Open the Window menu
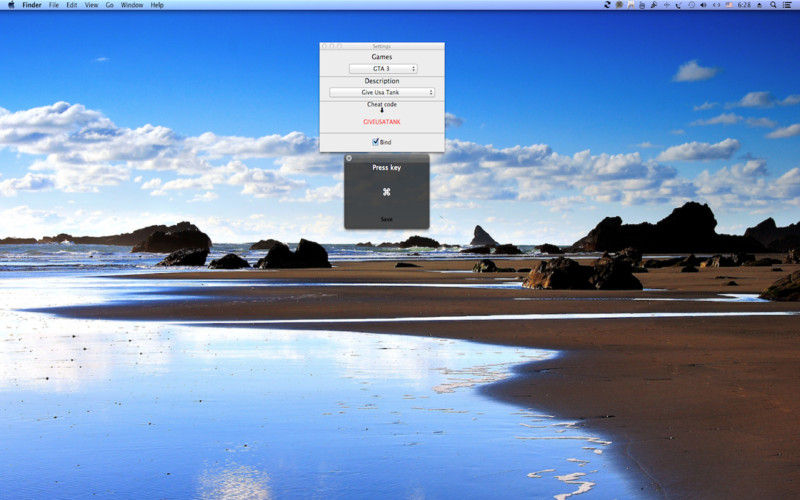The image size is (800, 500). click(132, 5)
